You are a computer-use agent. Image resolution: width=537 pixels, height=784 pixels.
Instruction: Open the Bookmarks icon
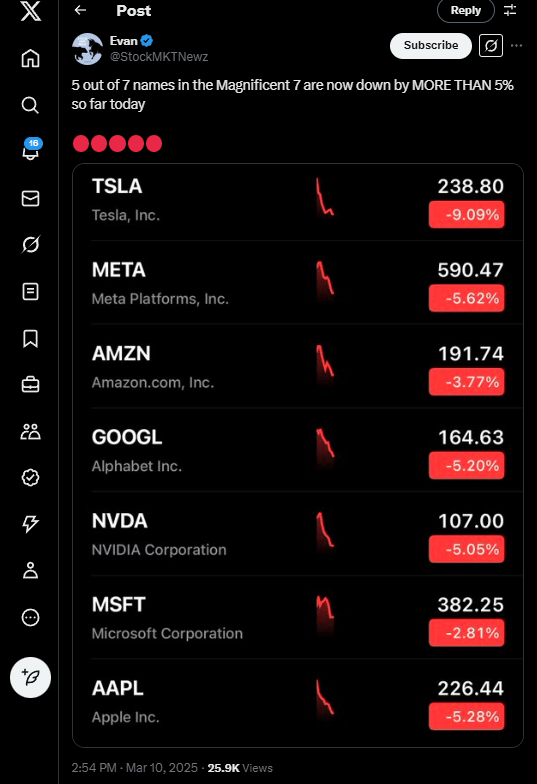point(30,338)
